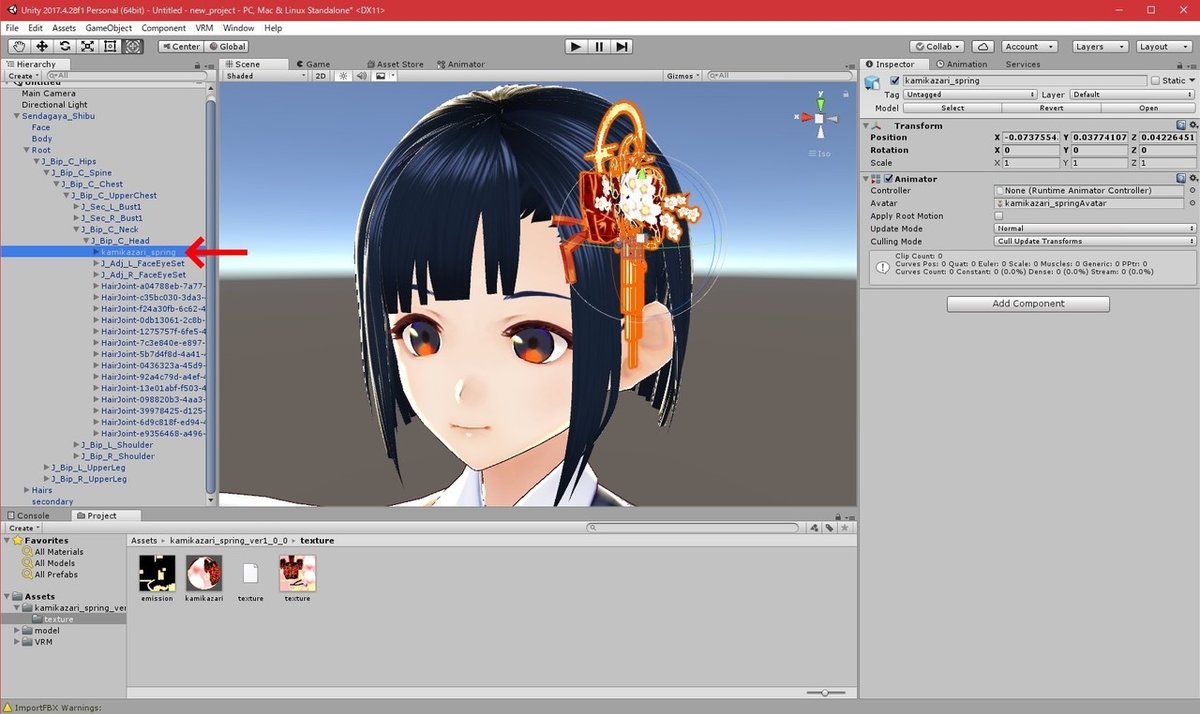Open the Collab dropdown
Screen dimensions: 1200x714
click(x=938, y=46)
